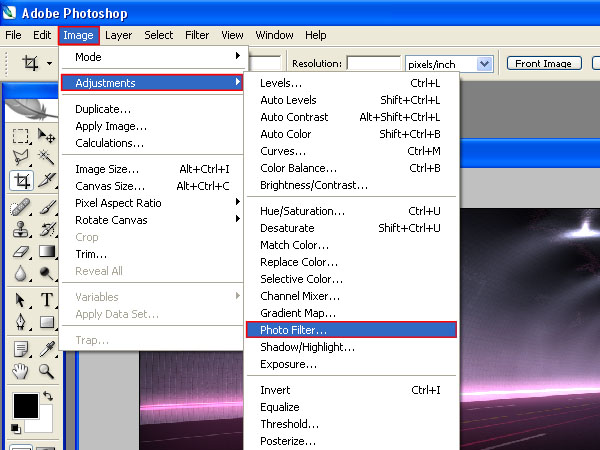Choose Brightness/Contrast adjustment
This screenshot has width=600, height=450.
351,185
